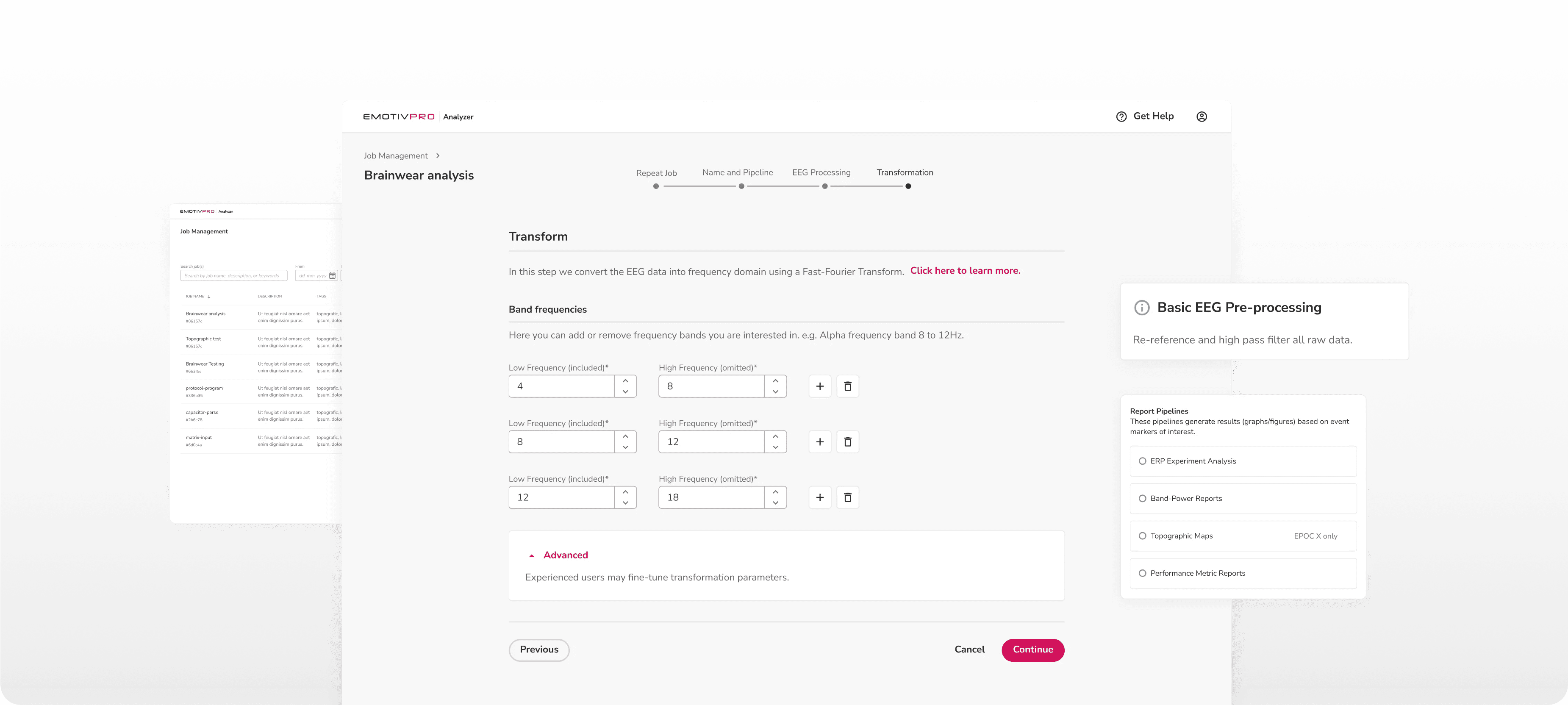The width and height of the screenshot is (1568, 705).
Task: Click the low frequency field containing 12
Action: 561,497
